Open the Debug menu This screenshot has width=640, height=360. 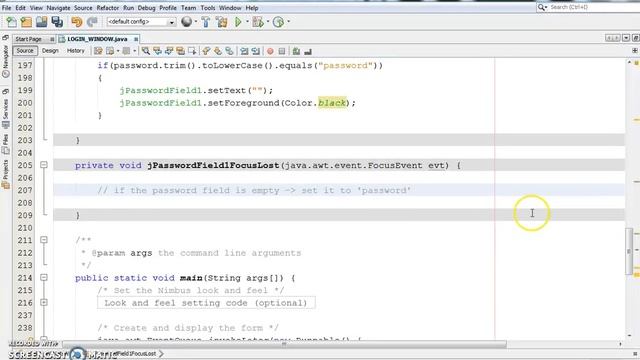pyautogui.click(x=147, y=8)
